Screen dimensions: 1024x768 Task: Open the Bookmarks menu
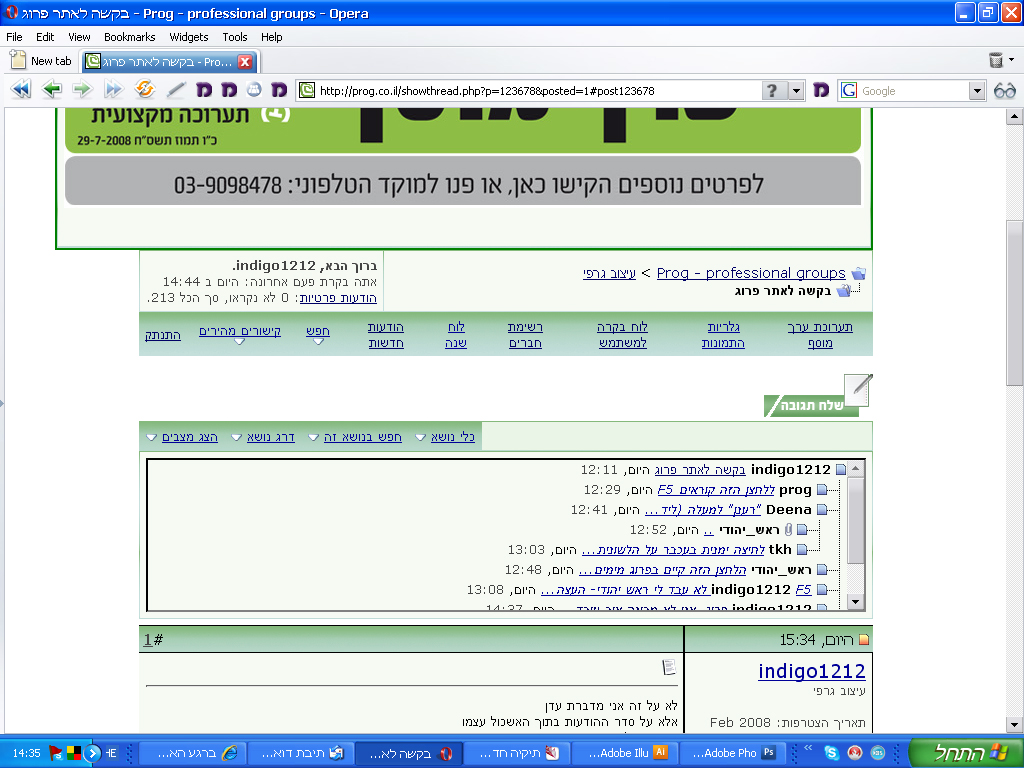[129, 37]
